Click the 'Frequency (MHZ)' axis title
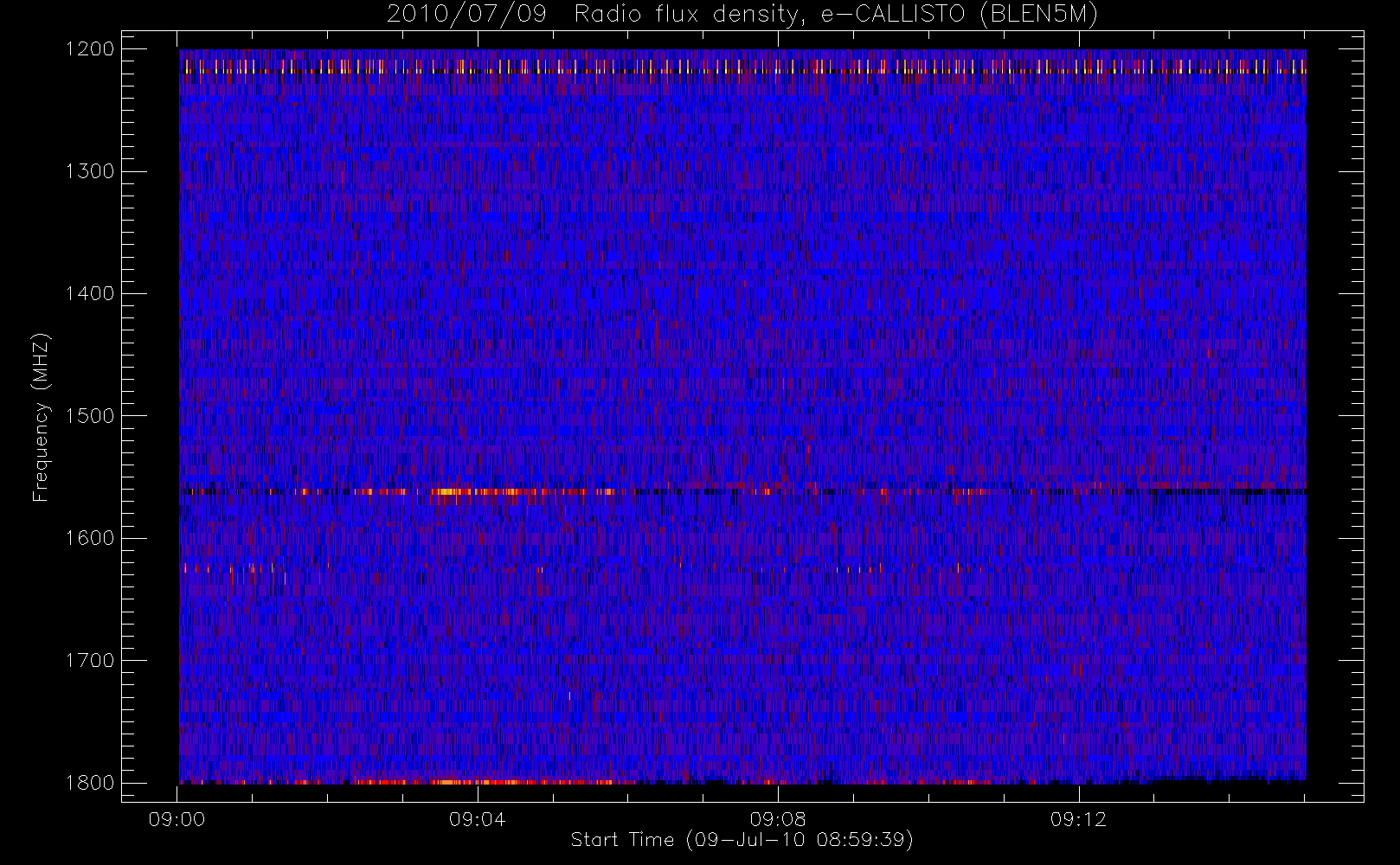Image resolution: width=1400 pixels, height=865 pixels. 41,417
